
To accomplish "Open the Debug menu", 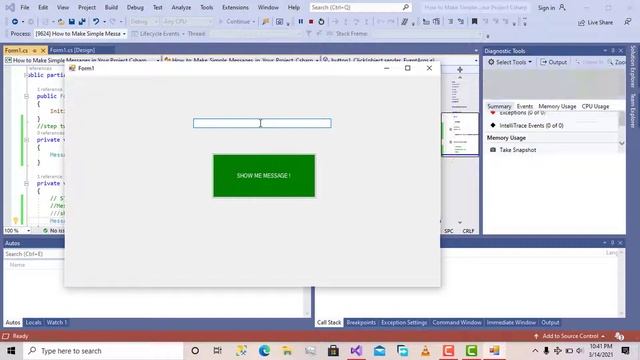I will point(135,7).
